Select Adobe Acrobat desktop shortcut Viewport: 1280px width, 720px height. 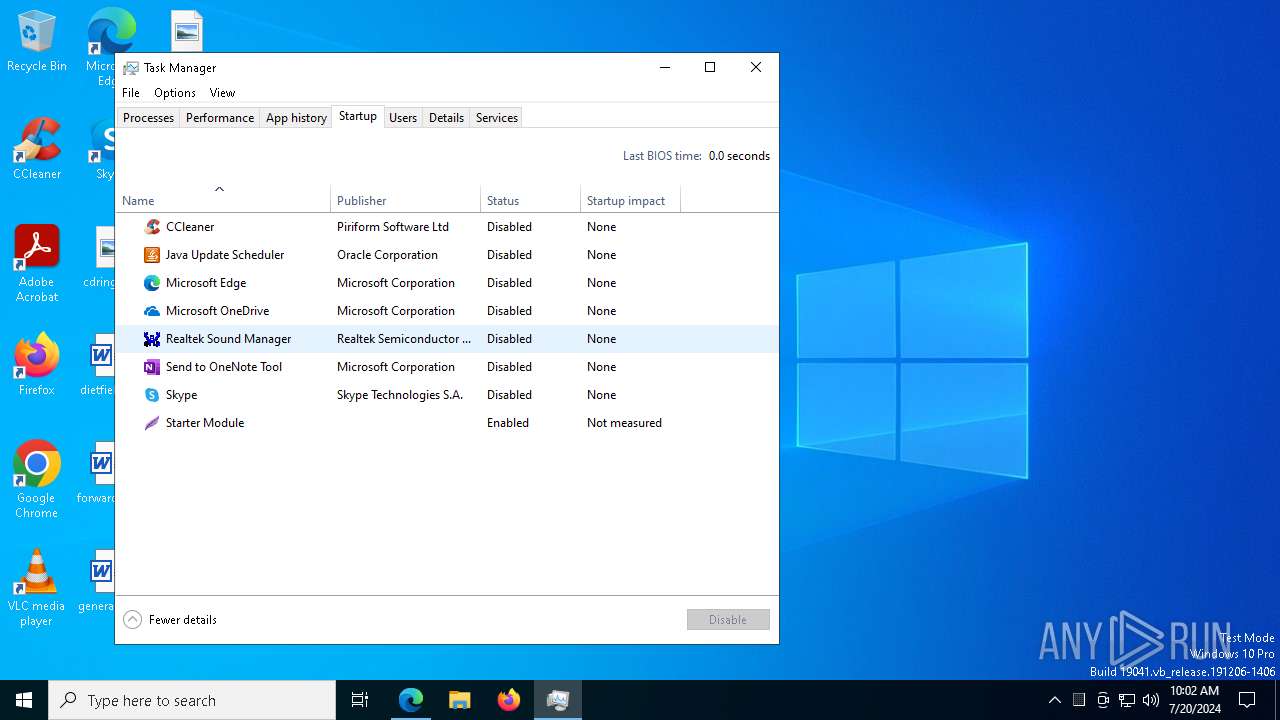37,264
